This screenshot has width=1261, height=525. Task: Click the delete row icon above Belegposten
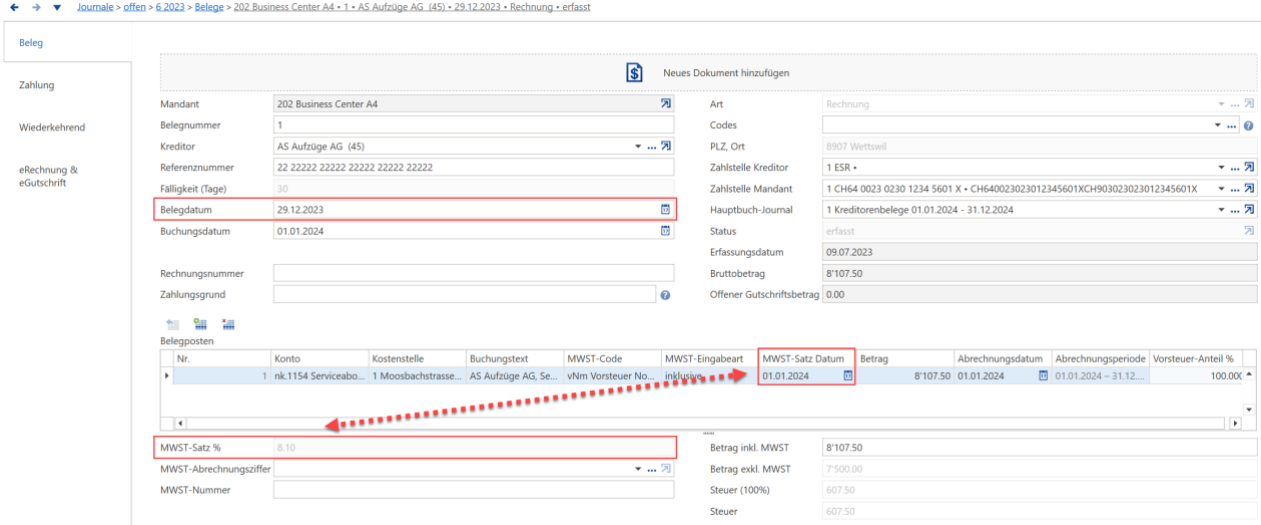tap(228, 324)
